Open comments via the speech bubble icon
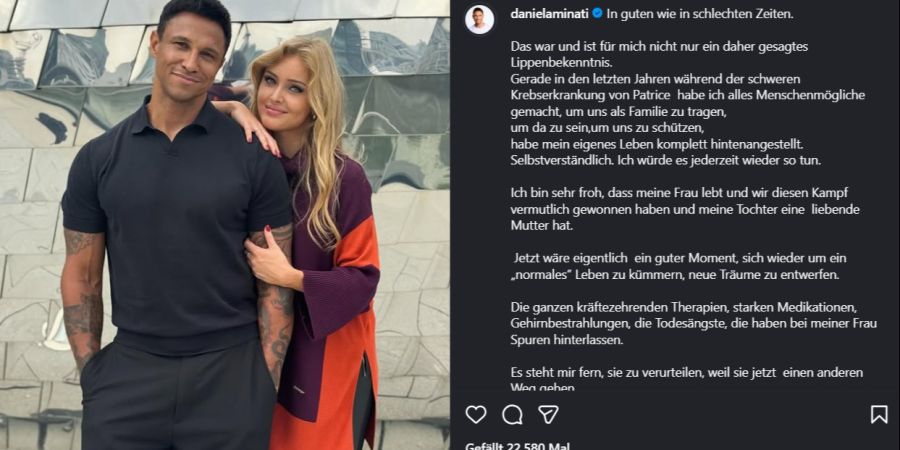Screen dimensions: 900x450 [x=512, y=414]
